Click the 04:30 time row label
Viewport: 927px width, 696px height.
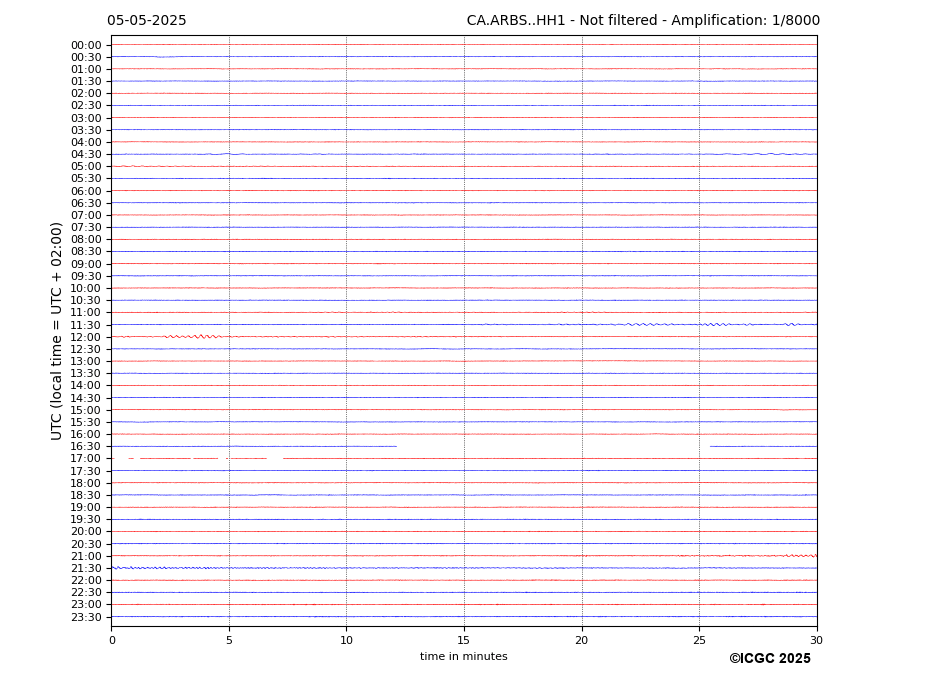pos(86,154)
